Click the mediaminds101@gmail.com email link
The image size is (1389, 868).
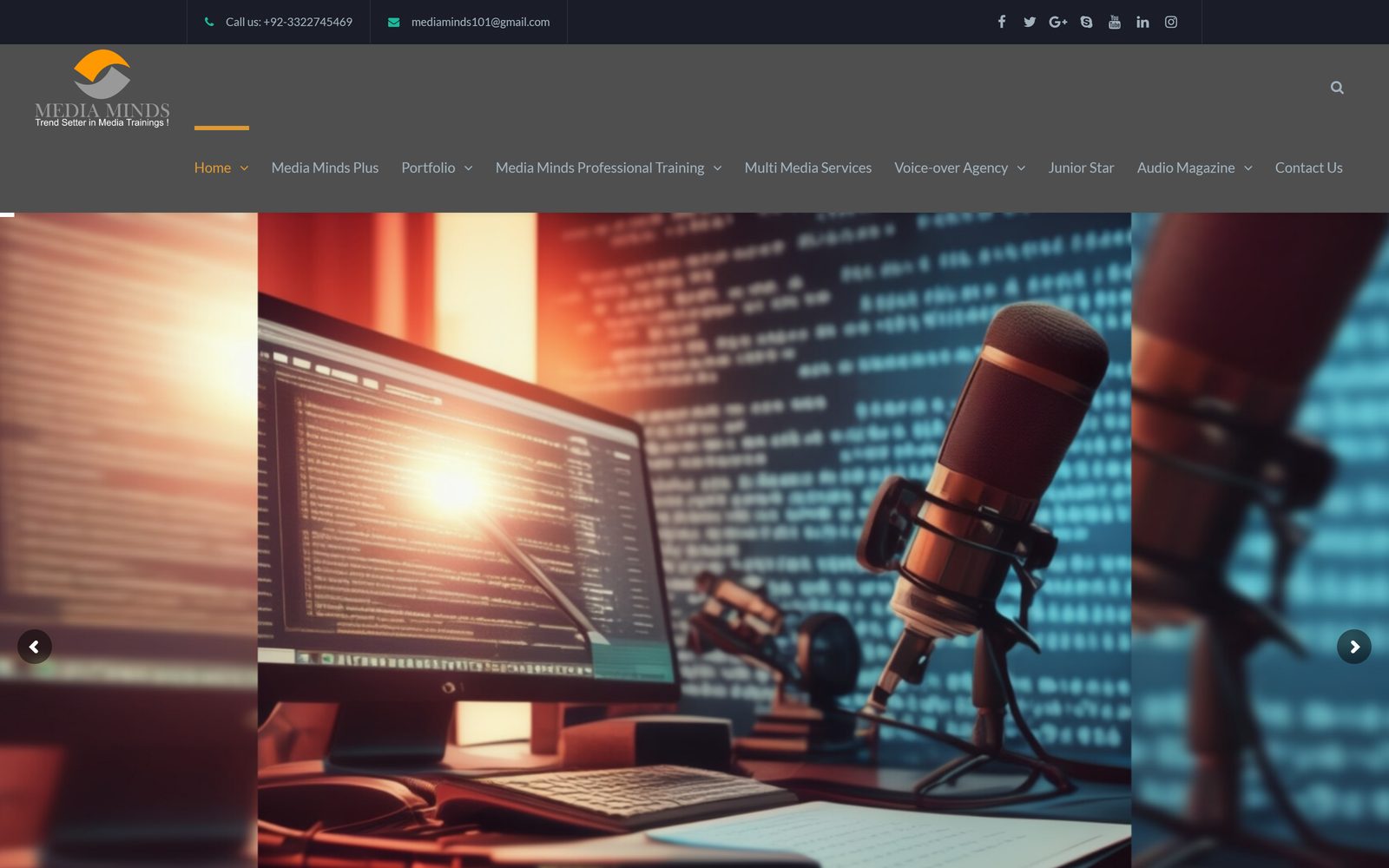click(x=480, y=22)
